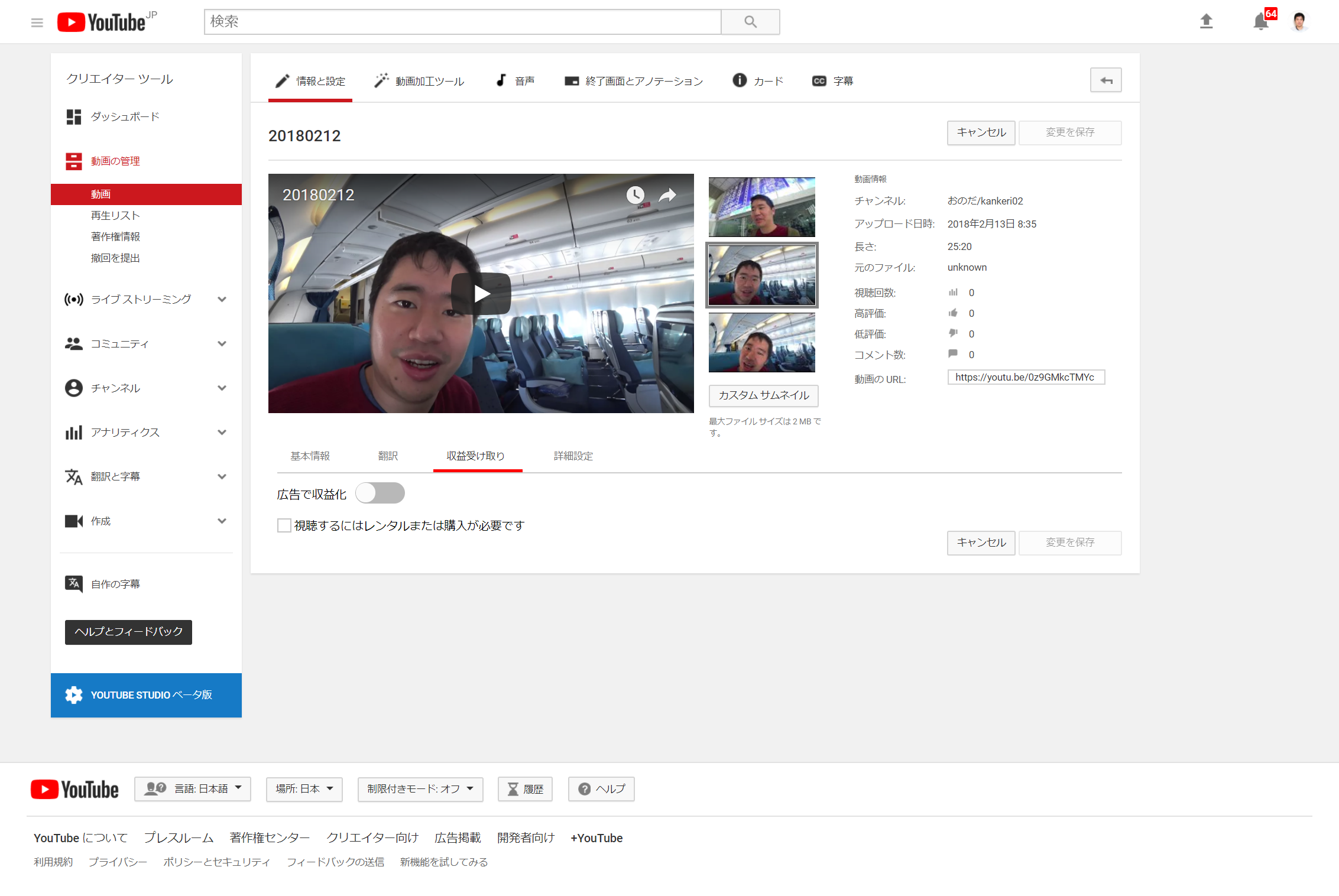This screenshot has height=896, width=1339.
Task: Click the 著作権センター footer link
Action: 270,838
